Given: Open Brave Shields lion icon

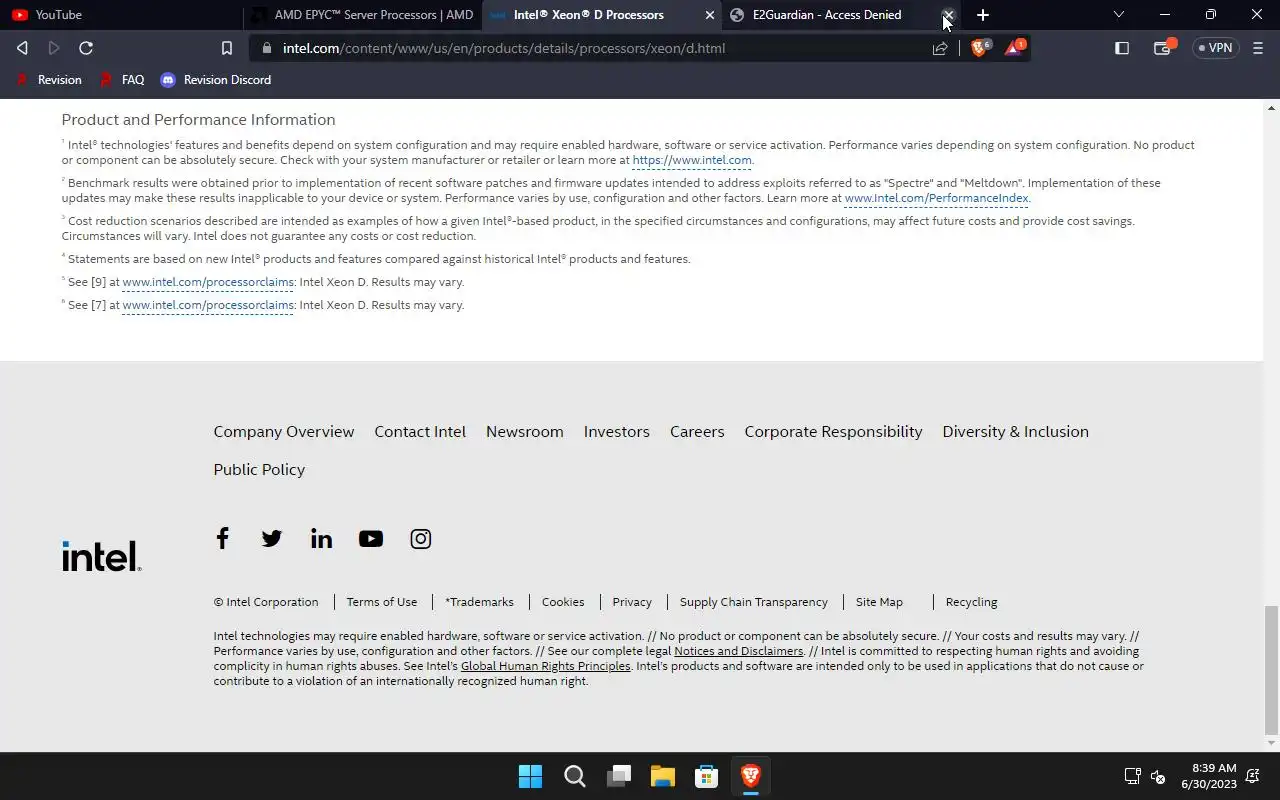Looking at the screenshot, I should point(980,47).
